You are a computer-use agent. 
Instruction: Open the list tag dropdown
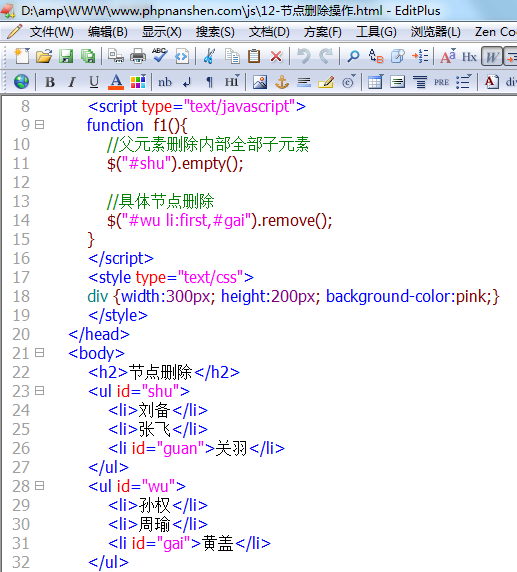[464, 82]
